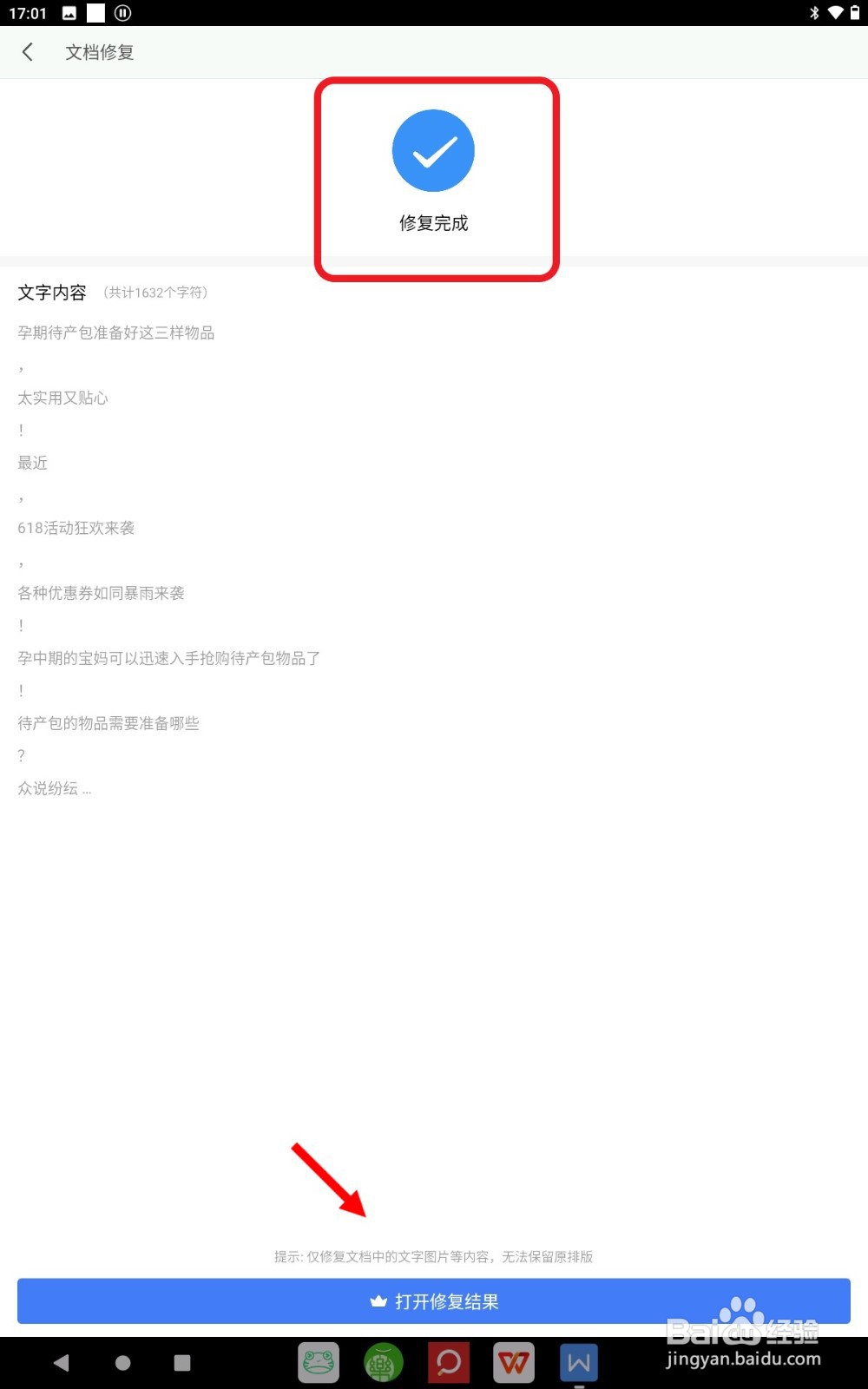Click the 打开修复结果 button
868x1389 pixels.
pos(434,1301)
